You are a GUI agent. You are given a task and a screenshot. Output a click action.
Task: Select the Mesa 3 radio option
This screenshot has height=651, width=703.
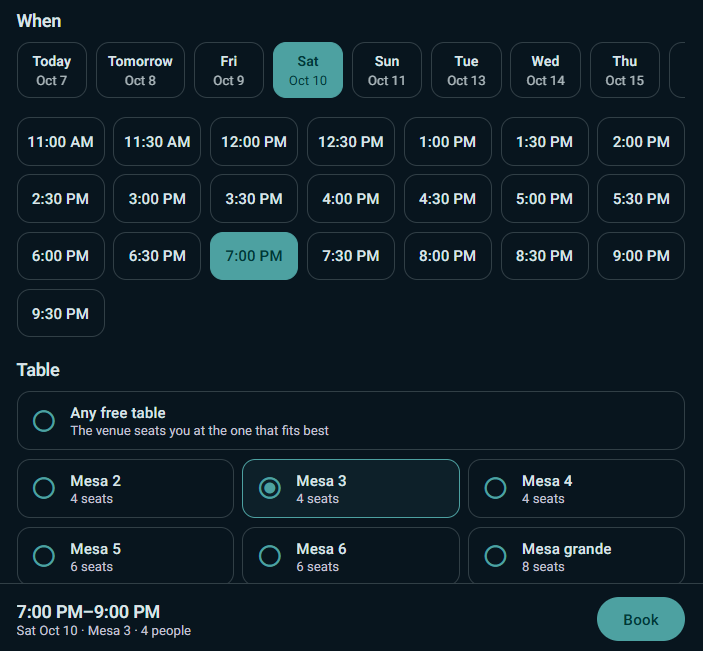coord(351,488)
